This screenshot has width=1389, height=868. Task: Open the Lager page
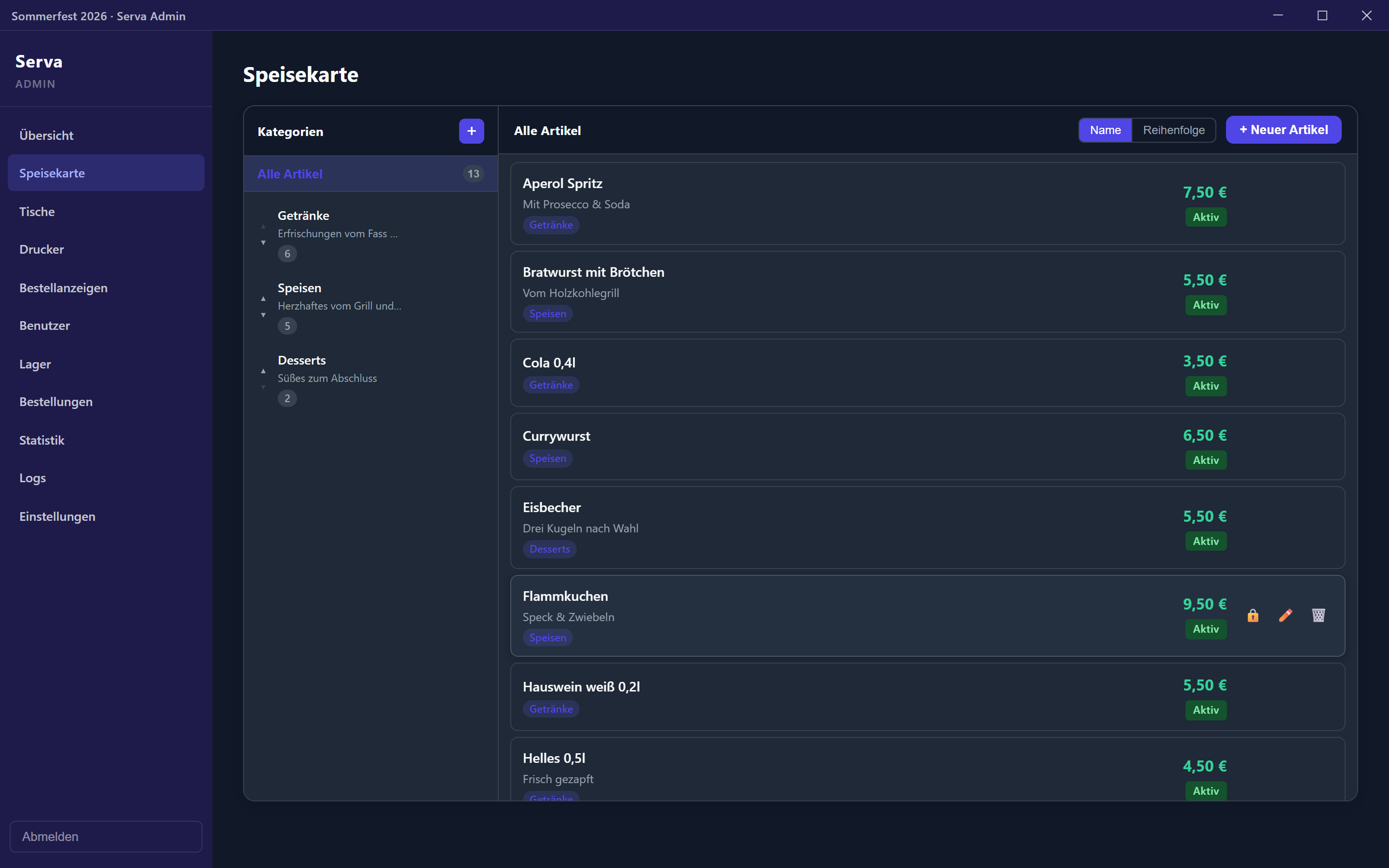(x=106, y=365)
